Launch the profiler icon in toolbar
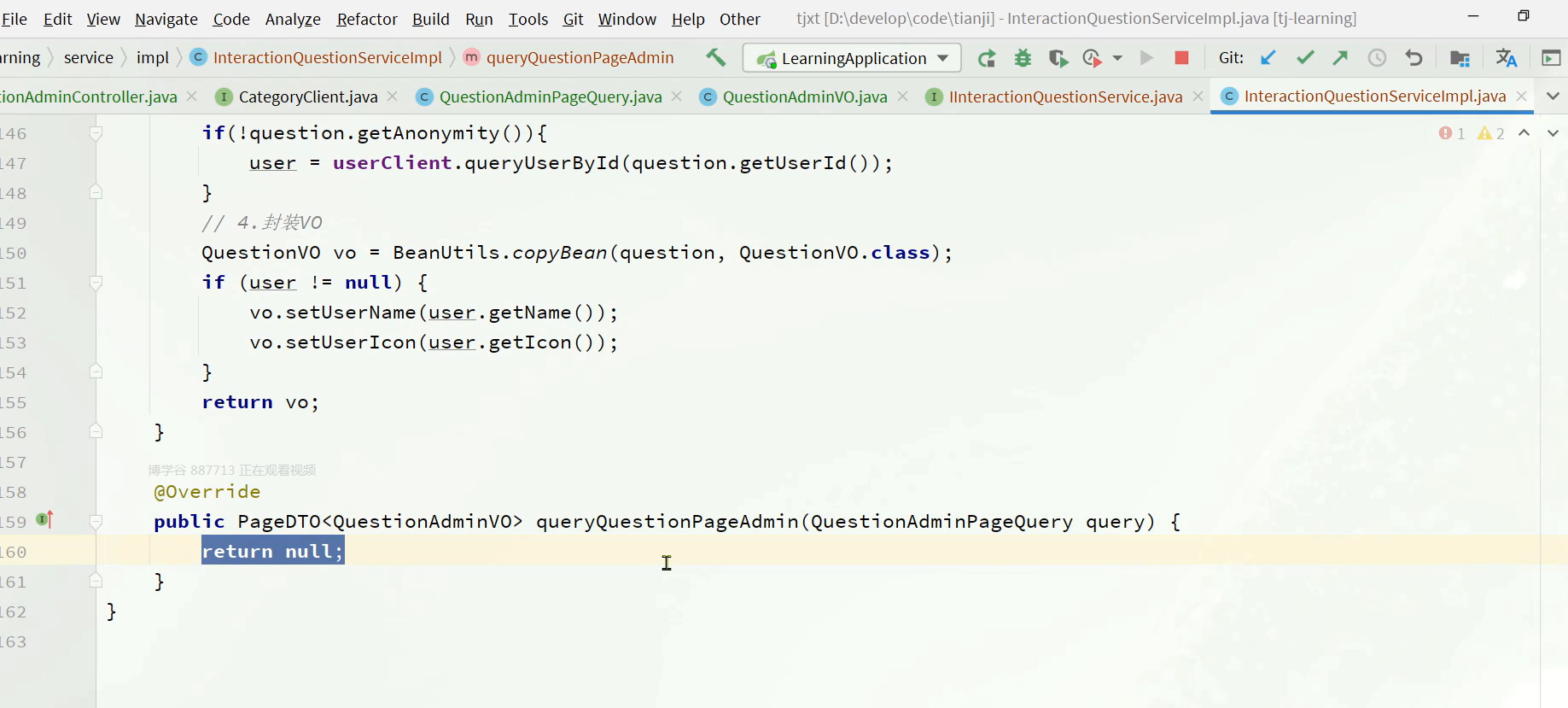This screenshot has width=1568, height=708. pos(1092,58)
